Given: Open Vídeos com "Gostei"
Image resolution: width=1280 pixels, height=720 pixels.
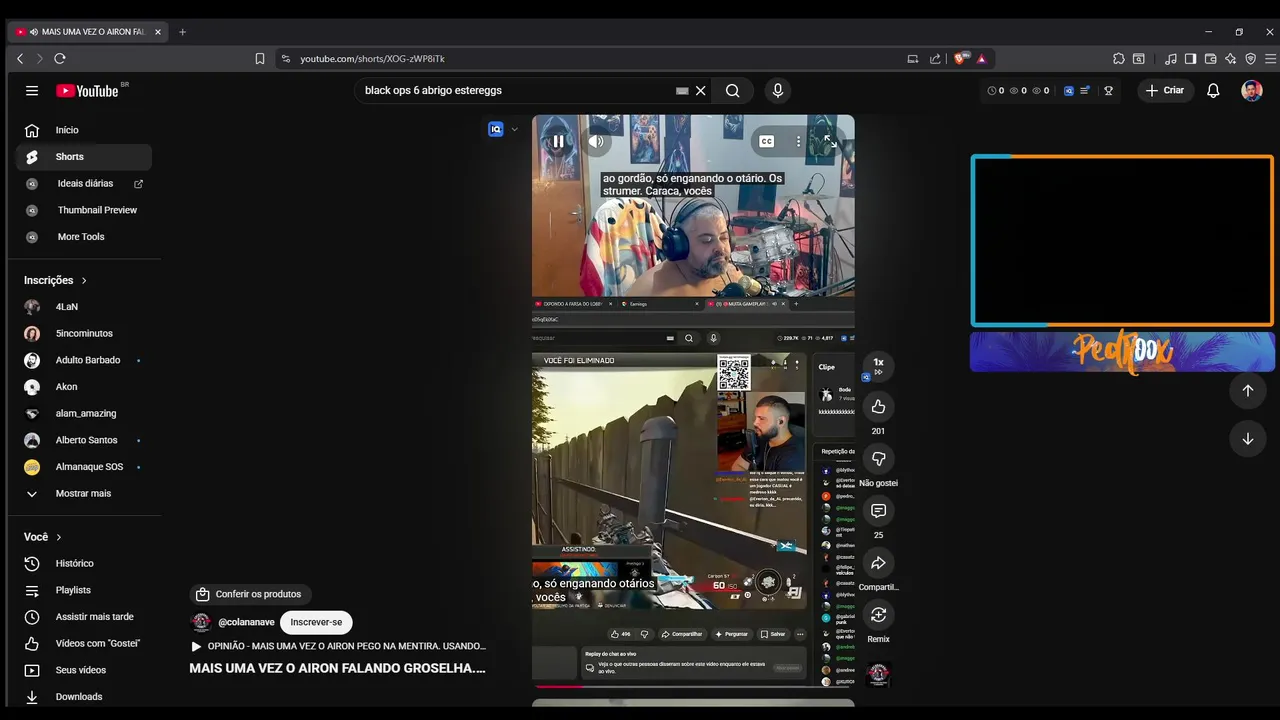Looking at the screenshot, I should pos(84,644).
